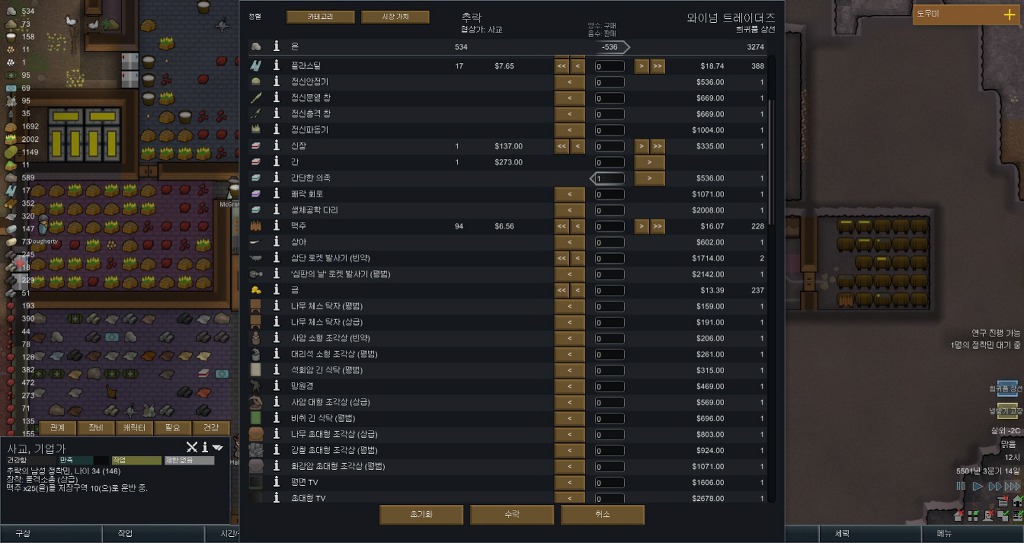Viewport: 1024px width, 543px height.
Task: Click the $2678.00 price of 초대형 TV
Action: [708, 498]
